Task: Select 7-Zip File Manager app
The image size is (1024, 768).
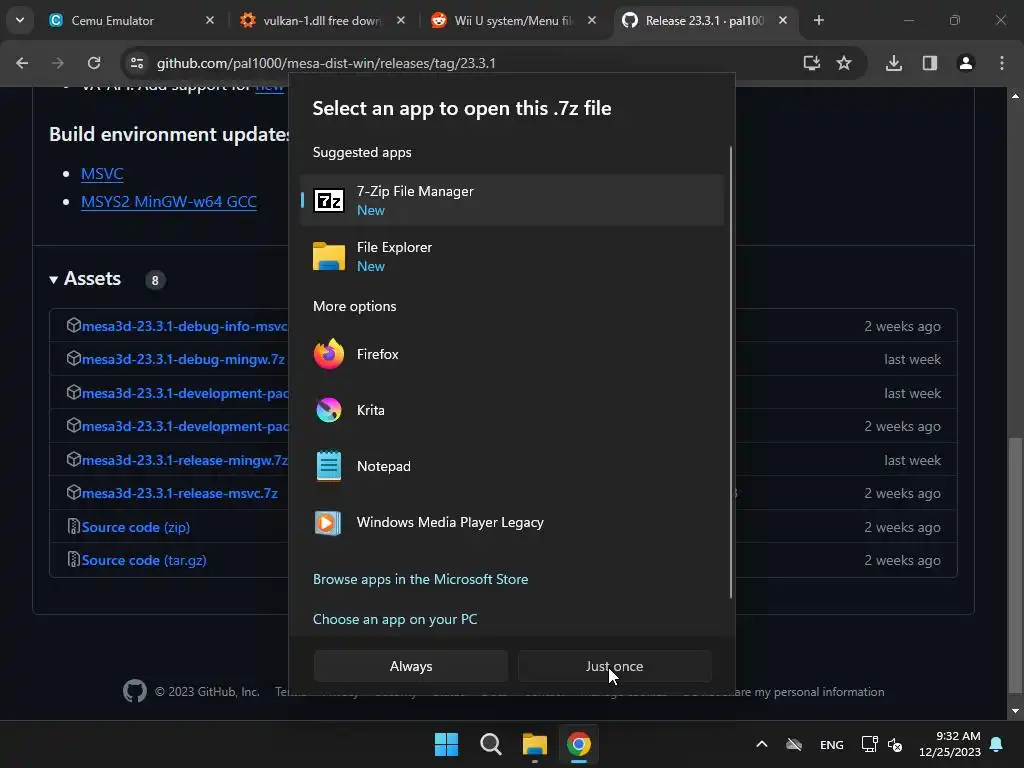Action: [512, 200]
